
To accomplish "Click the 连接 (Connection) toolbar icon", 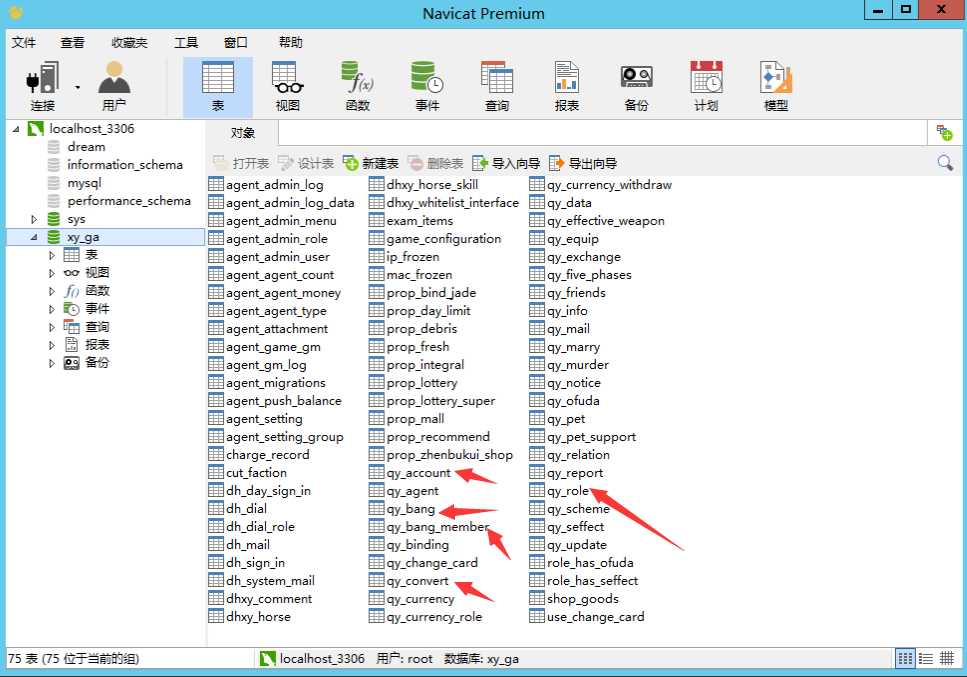I will 42,86.
